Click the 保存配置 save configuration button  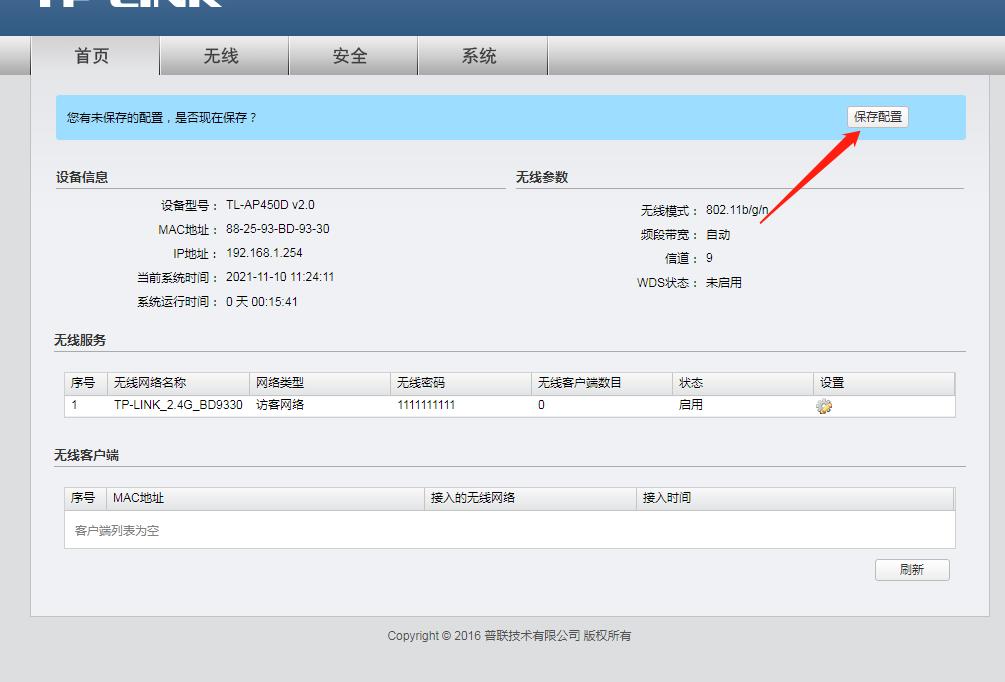(877, 116)
